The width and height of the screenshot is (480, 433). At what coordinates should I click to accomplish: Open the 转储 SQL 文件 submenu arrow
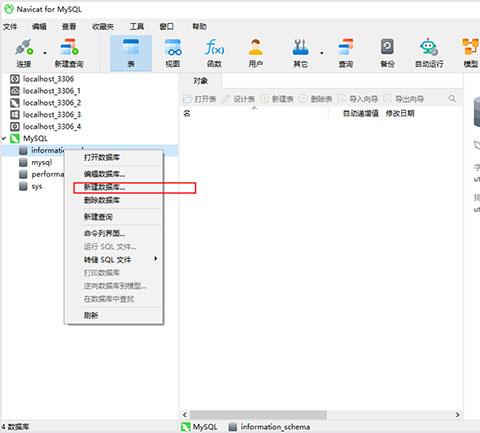(x=156, y=259)
